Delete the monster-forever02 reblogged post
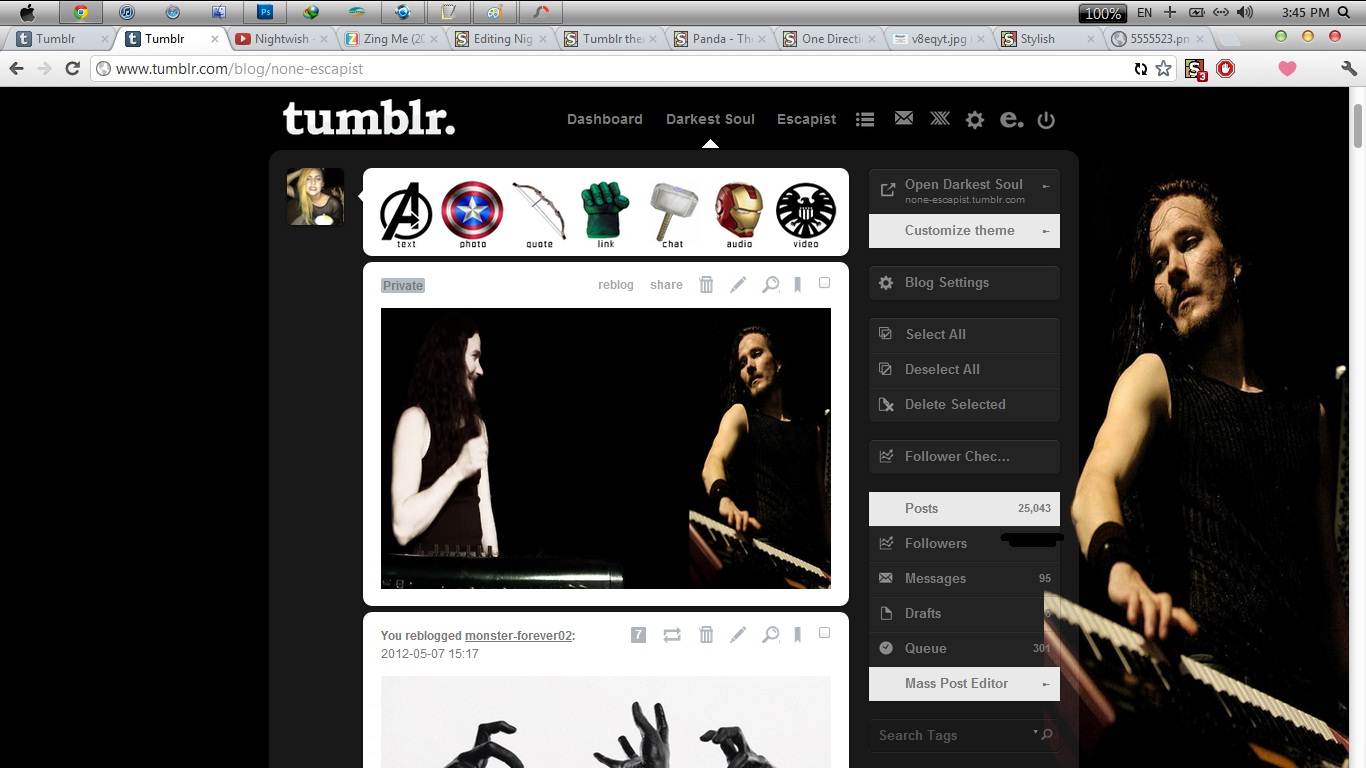The height and width of the screenshot is (768, 1366). coord(706,634)
